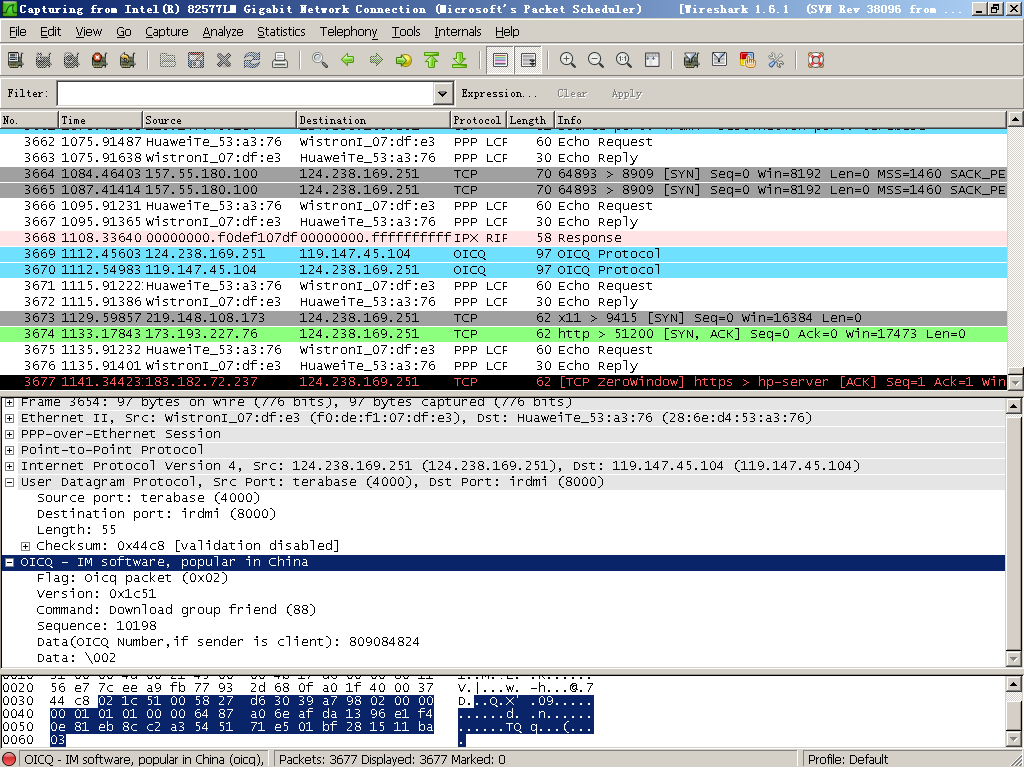Image resolution: width=1024 pixels, height=768 pixels.
Task: Expand the Ethernet II tree node
Action: [10, 418]
